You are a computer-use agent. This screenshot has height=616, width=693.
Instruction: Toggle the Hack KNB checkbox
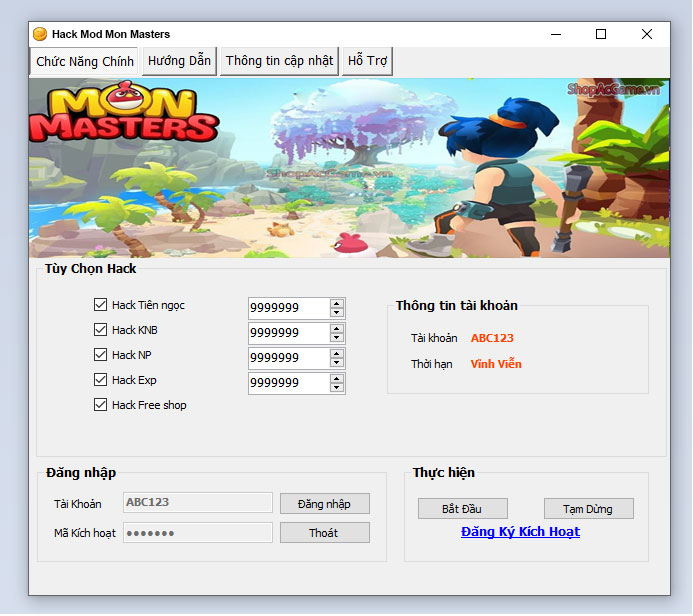[100, 330]
